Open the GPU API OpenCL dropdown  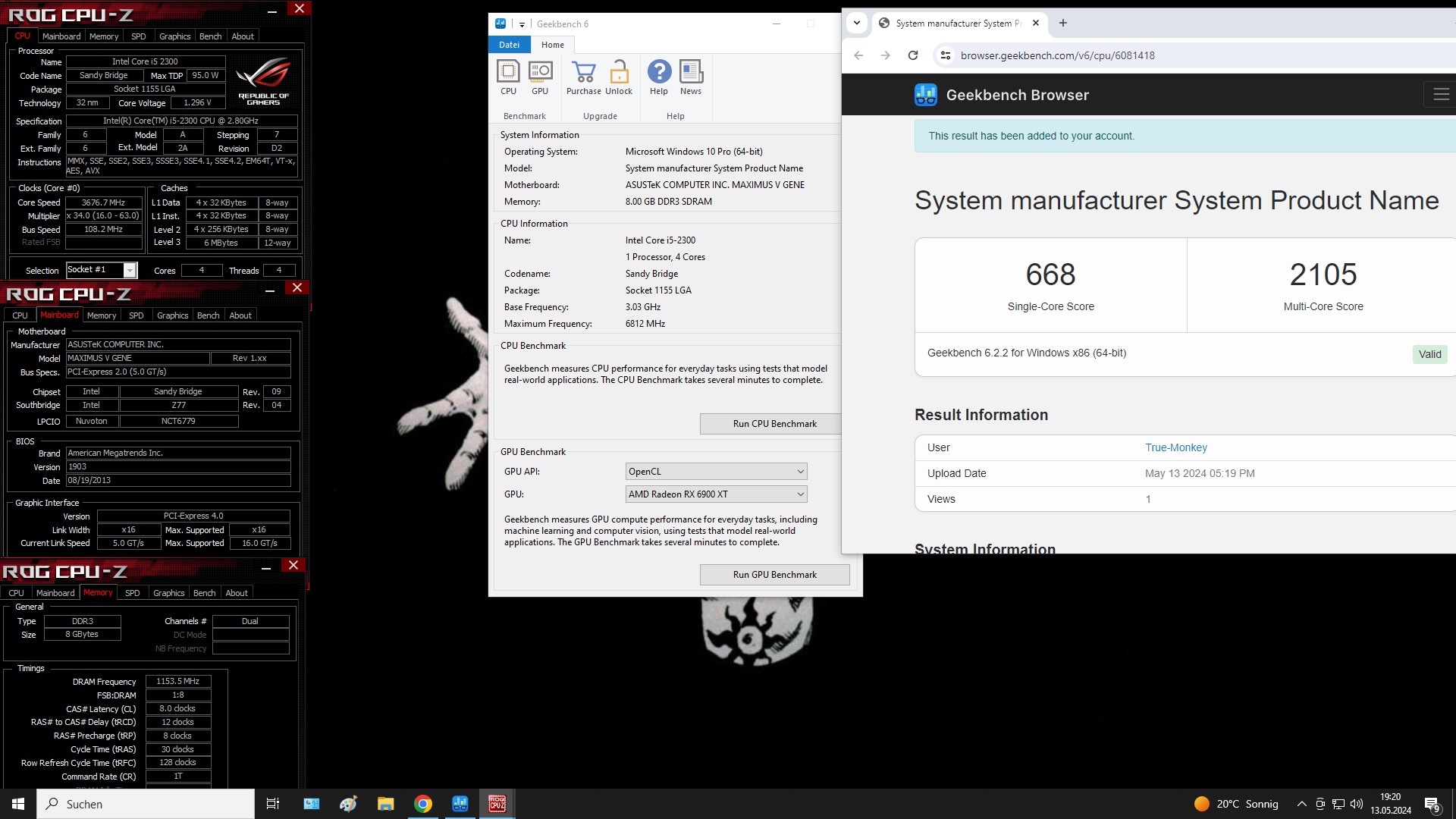click(x=717, y=472)
